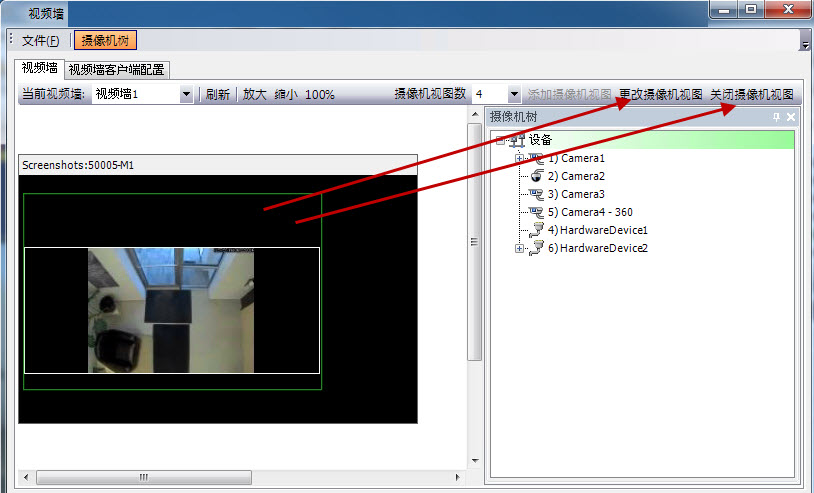Click the HardwareDevice1 icon

pyautogui.click(x=536, y=230)
